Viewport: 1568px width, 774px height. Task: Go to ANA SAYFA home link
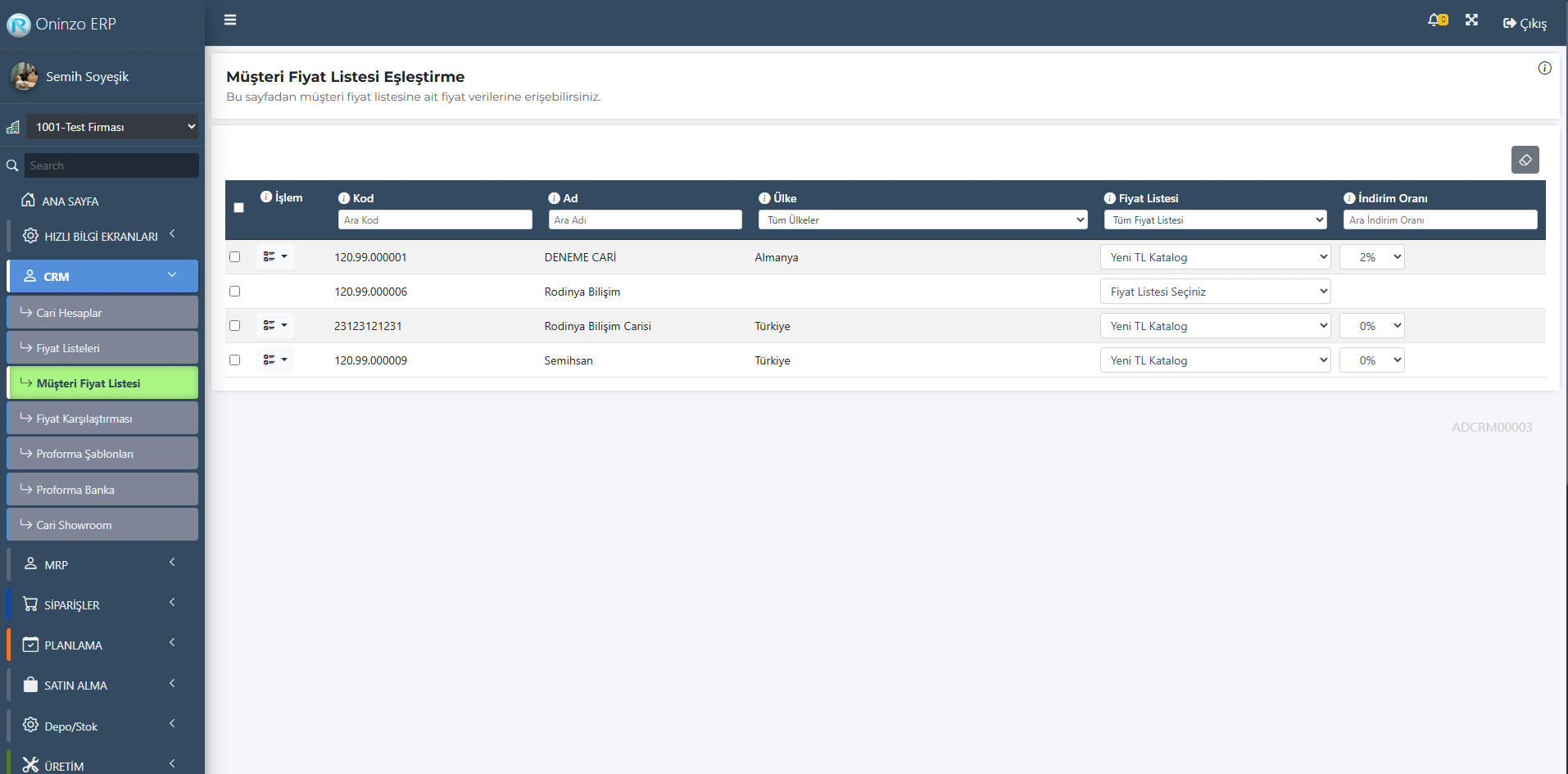tap(70, 201)
